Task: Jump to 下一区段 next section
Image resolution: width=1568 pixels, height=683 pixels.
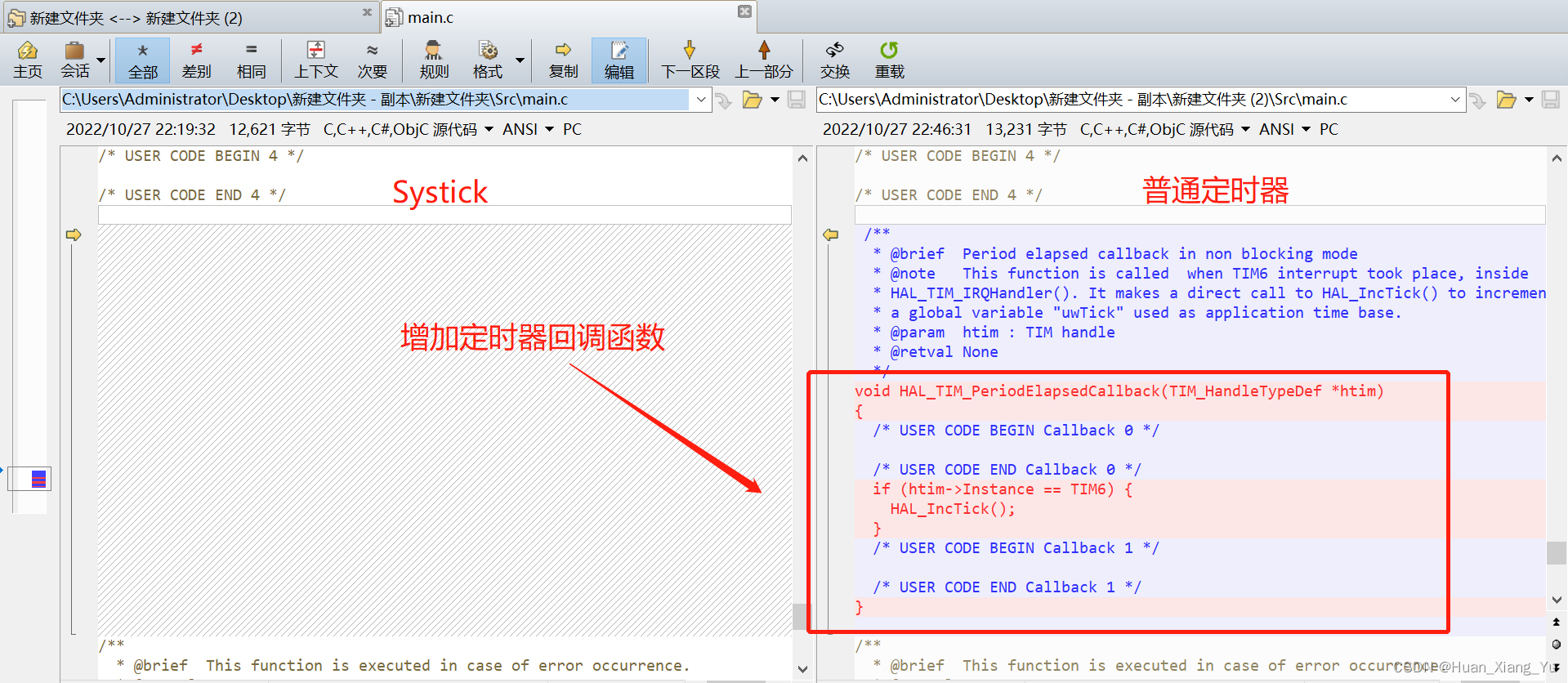Action: [690, 60]
